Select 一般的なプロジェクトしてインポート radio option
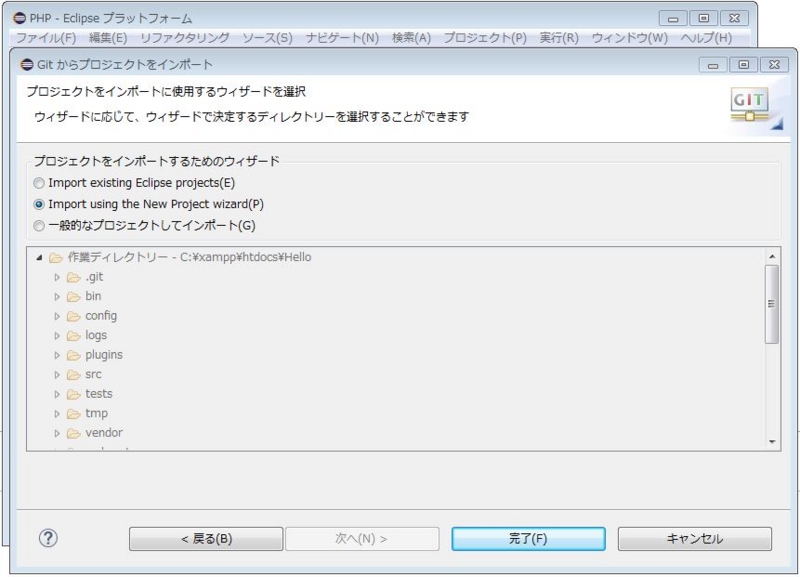The image size is (800, 577). (39, 225)
